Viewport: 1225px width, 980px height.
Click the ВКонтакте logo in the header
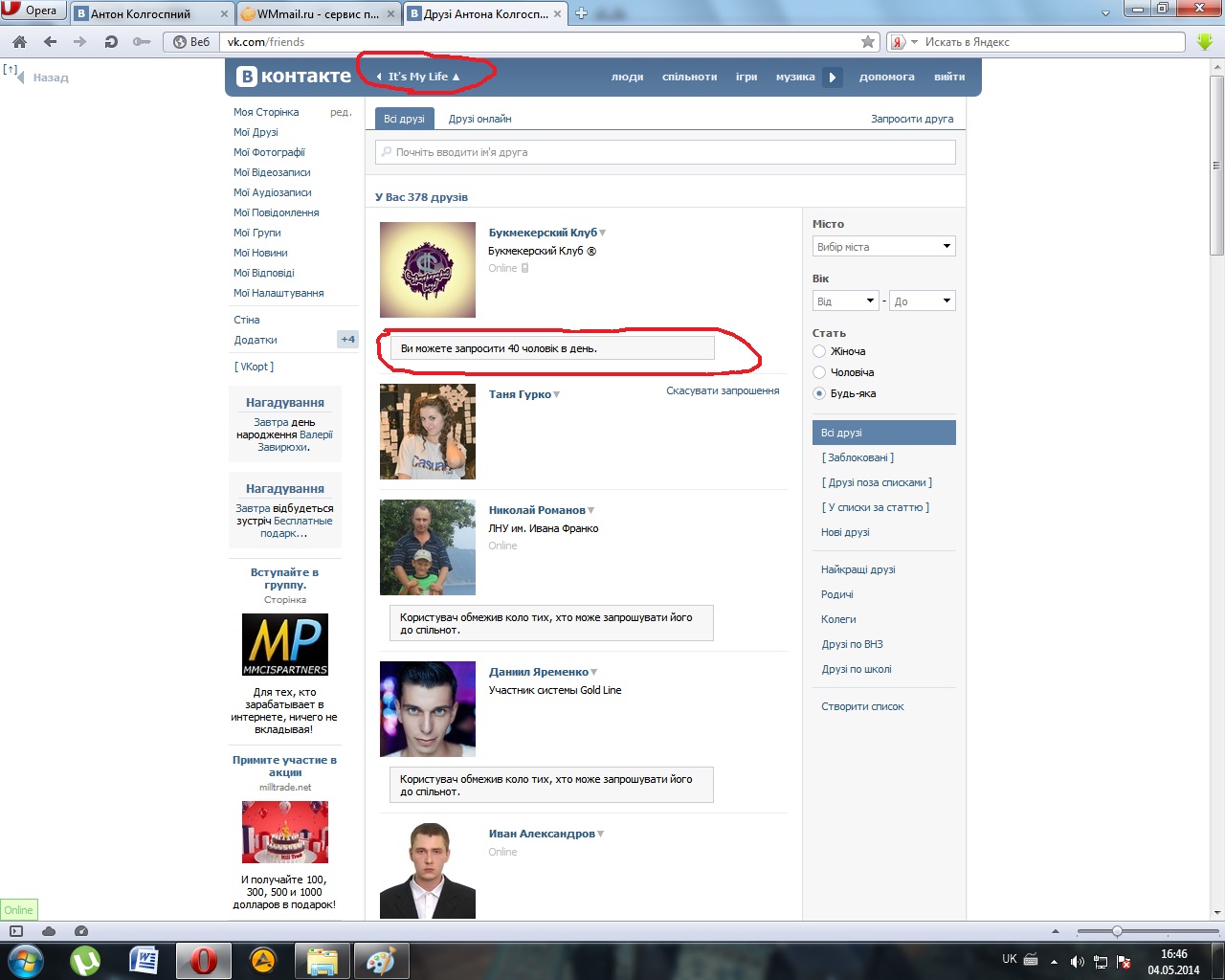(x=294, y=77)
